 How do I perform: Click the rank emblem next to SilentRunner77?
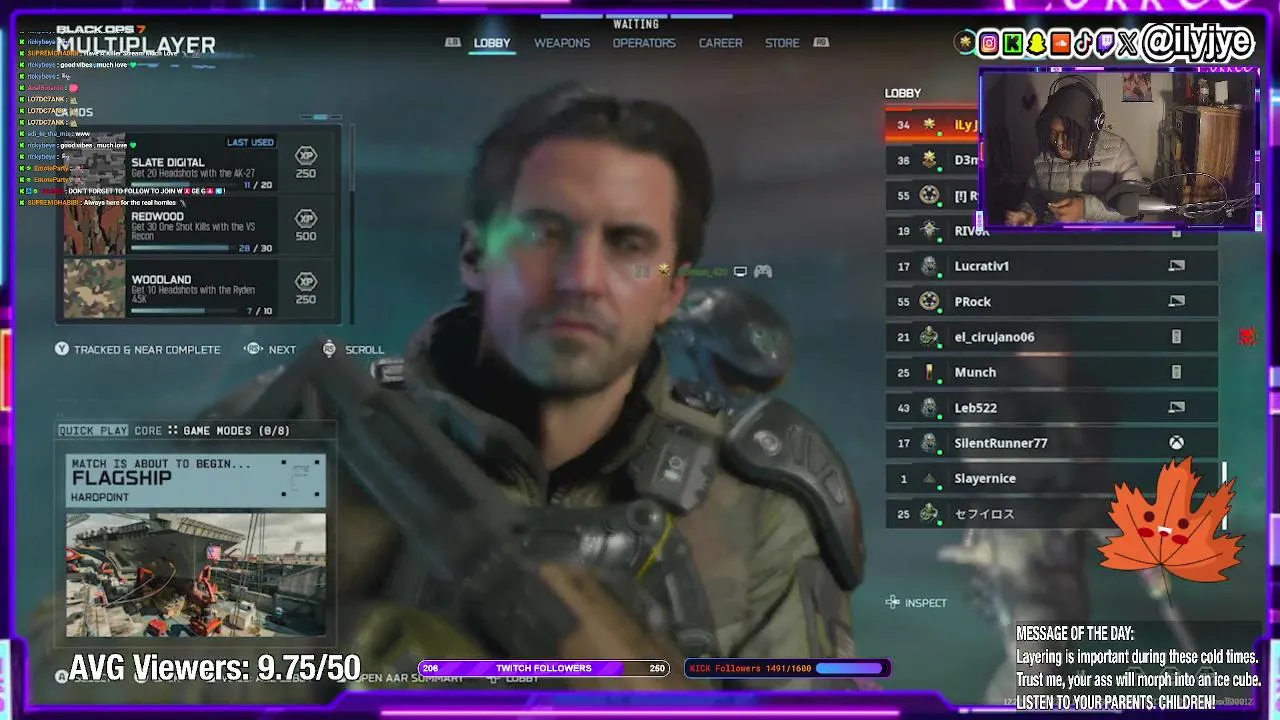[930, 443]
